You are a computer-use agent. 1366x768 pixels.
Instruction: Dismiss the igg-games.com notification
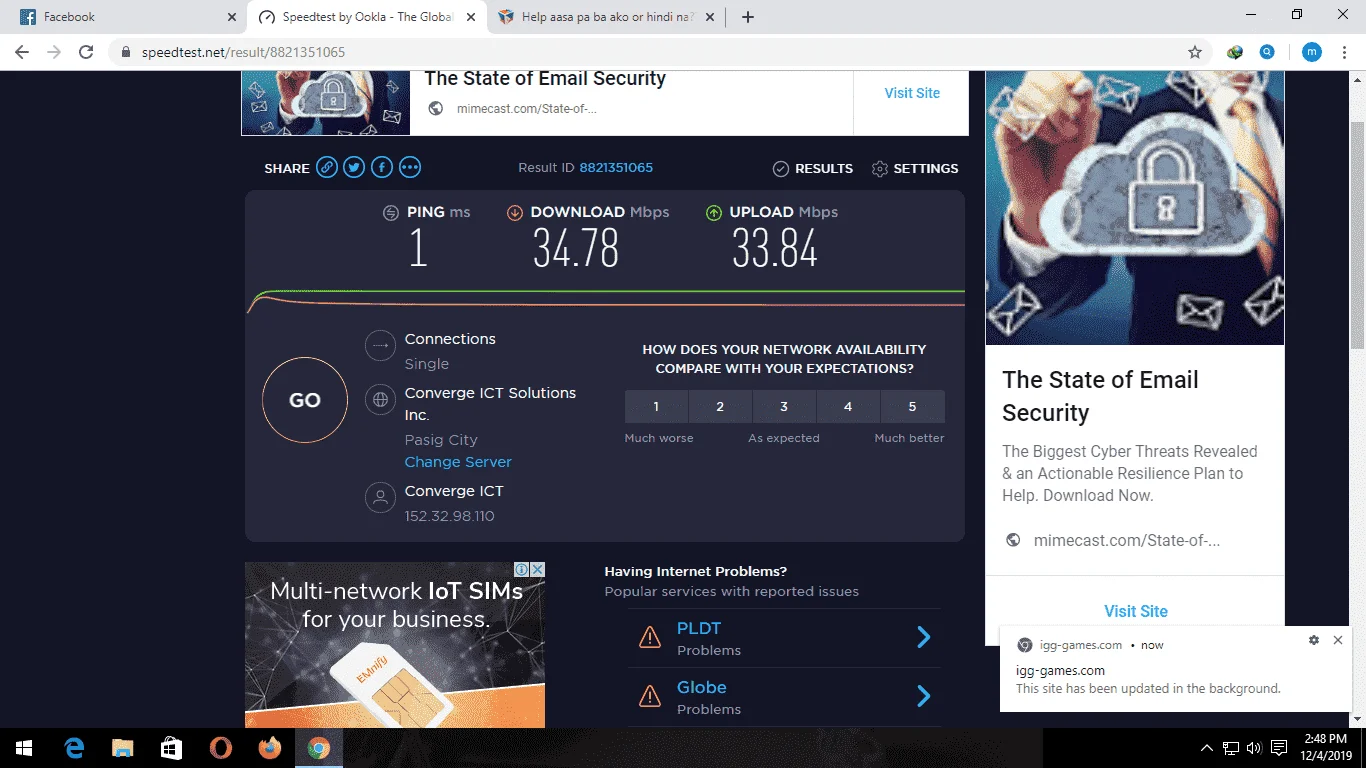pos(1338,640)
